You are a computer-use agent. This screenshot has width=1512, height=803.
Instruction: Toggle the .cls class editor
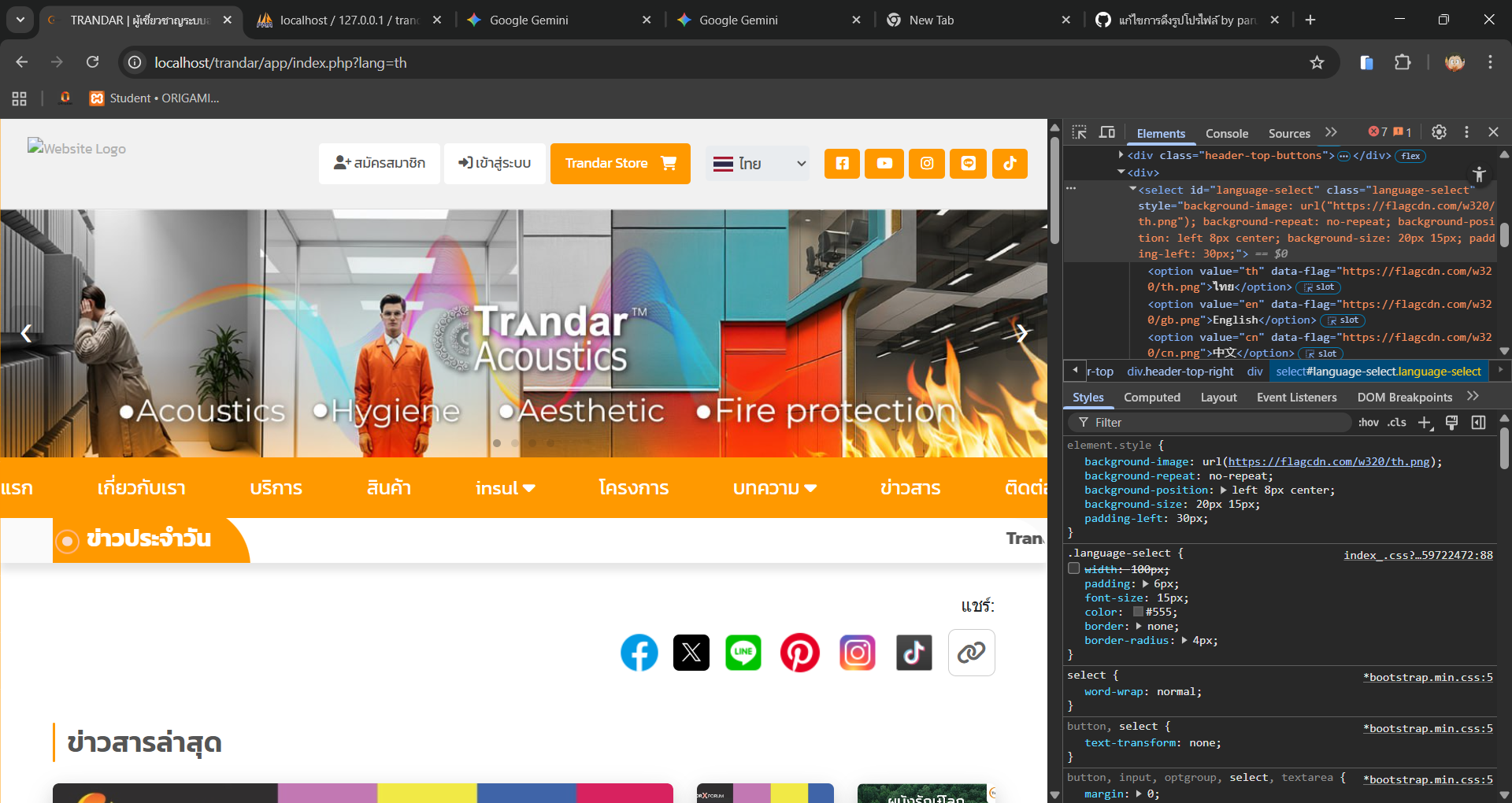[x=1397, y=423]
